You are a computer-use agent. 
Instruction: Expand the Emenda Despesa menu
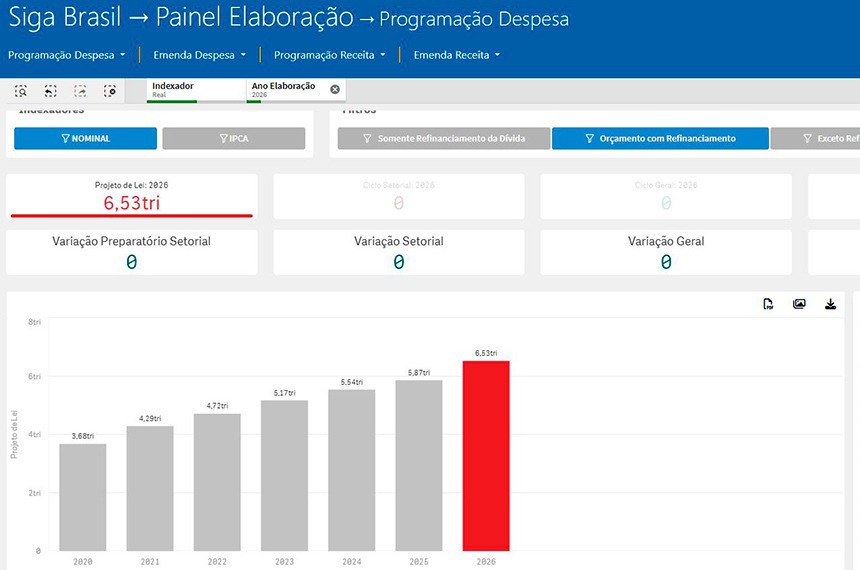(x=199, y=55)
